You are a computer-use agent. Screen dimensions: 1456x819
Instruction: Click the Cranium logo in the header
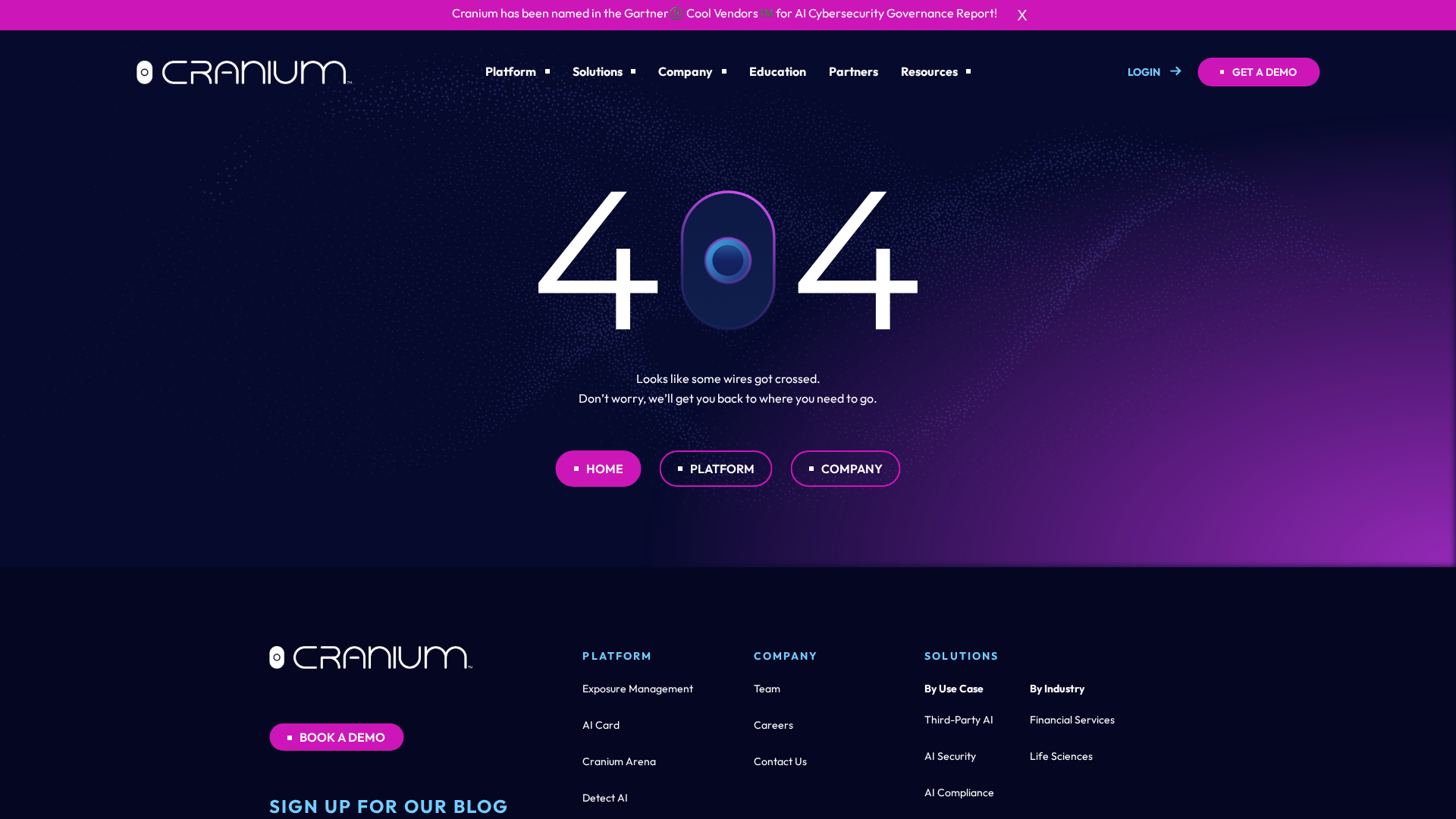tap(244, 72)
